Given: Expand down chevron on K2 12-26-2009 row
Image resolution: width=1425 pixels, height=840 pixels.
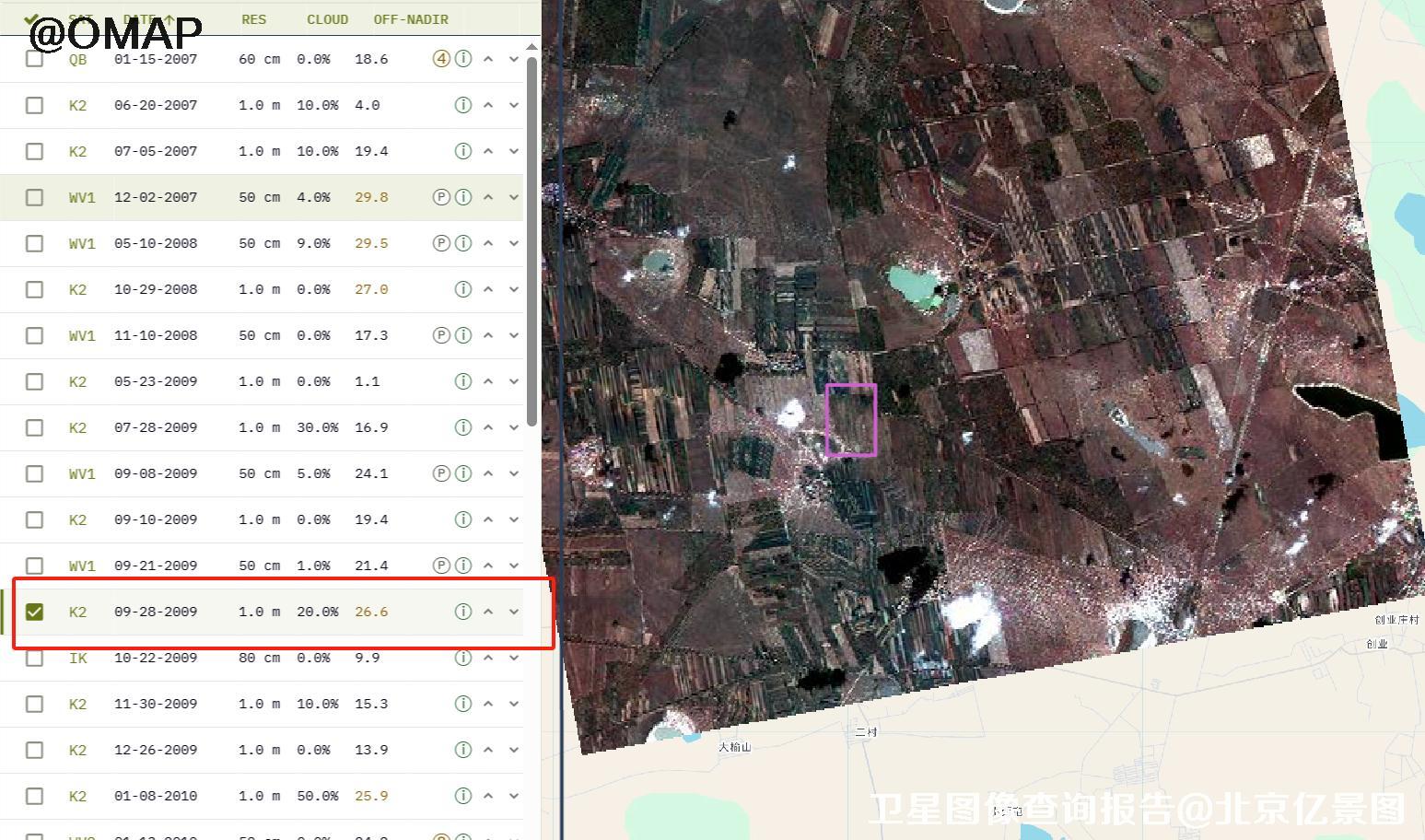Looking at the screenshot, I should [514, 750].
